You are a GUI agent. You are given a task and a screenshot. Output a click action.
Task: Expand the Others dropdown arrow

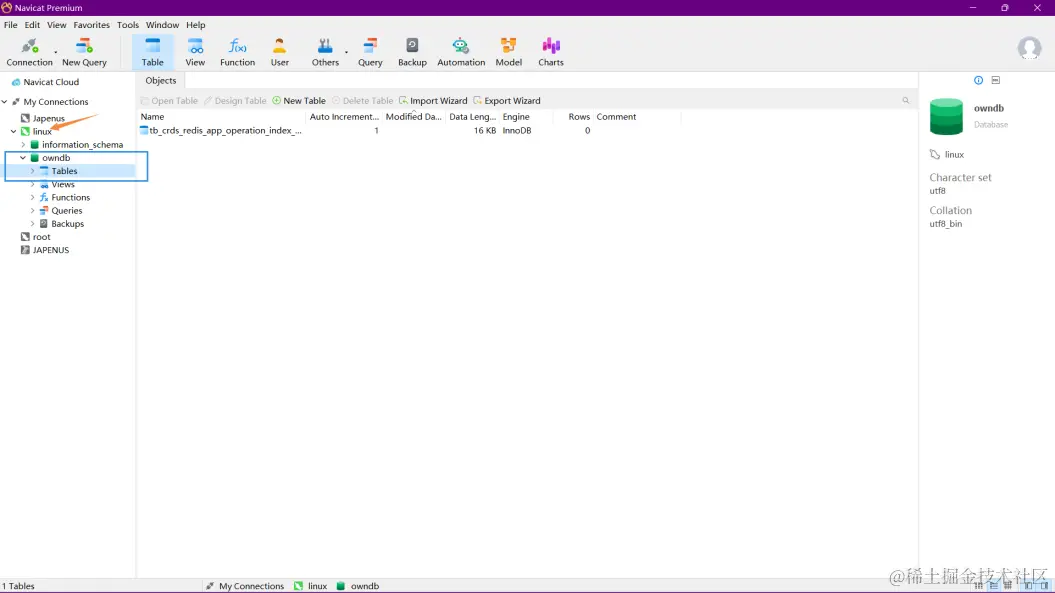point(347,53)
